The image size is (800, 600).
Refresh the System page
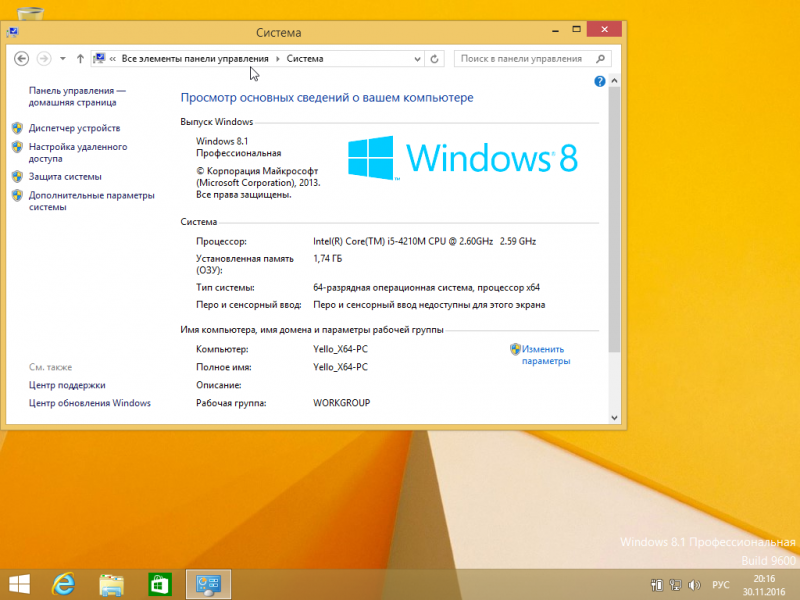point(434,59)
